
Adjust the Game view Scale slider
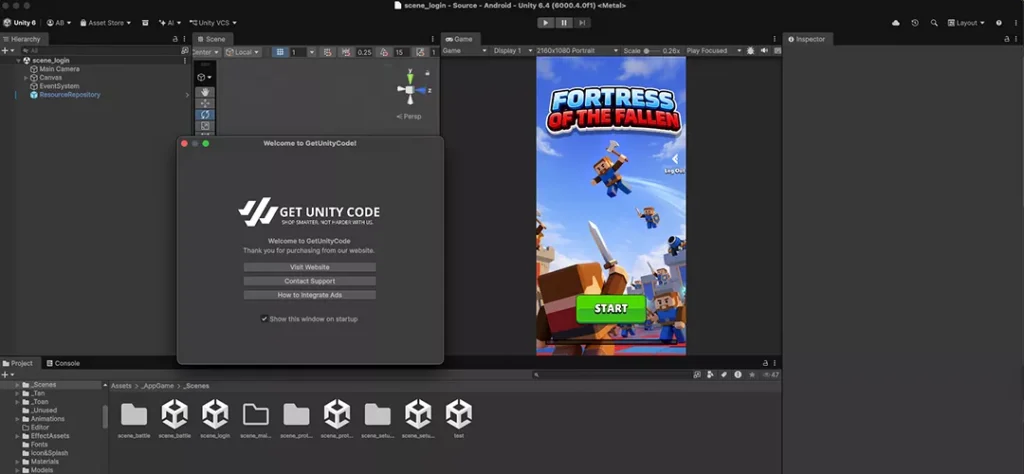pos(652,50)
